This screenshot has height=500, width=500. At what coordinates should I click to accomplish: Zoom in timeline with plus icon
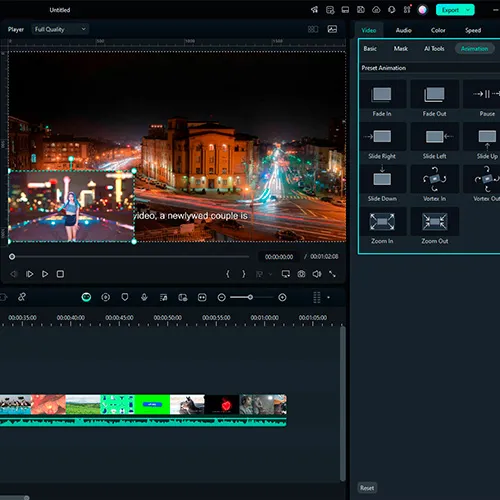pos(282,297)
